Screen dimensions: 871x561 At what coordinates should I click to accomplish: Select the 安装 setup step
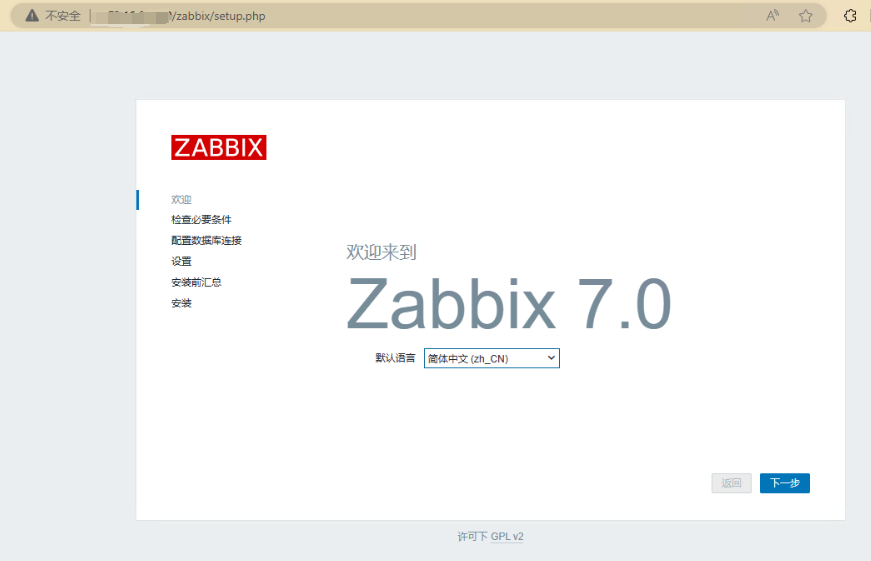tap(181, 303)
